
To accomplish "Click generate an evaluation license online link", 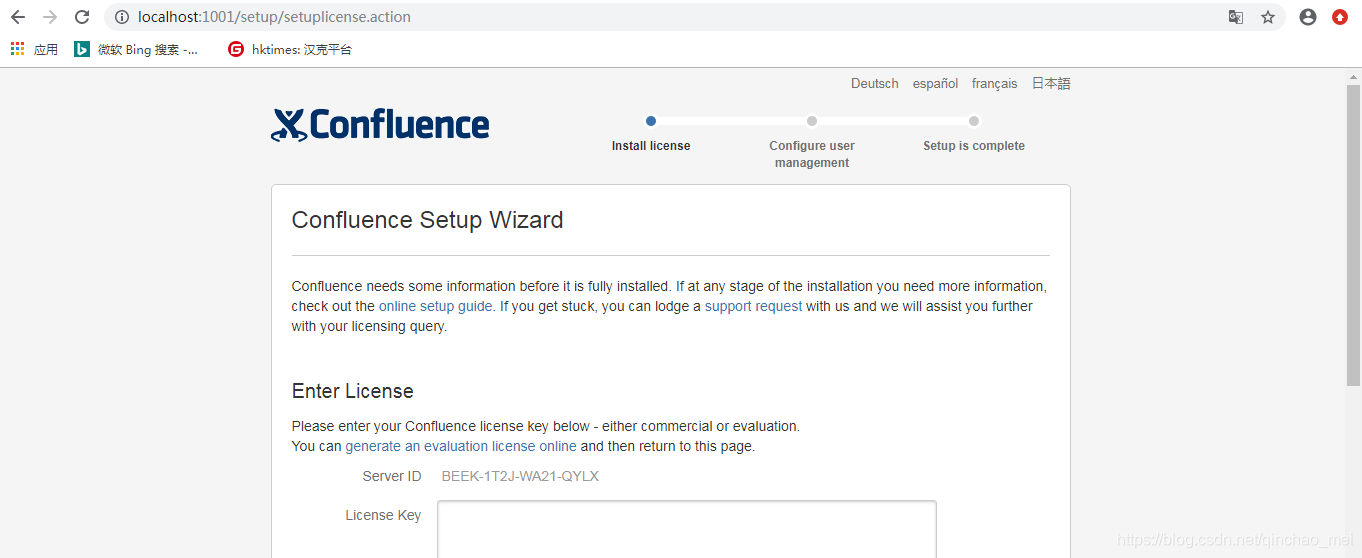I will pyautogui.click(x=461, y=446).
